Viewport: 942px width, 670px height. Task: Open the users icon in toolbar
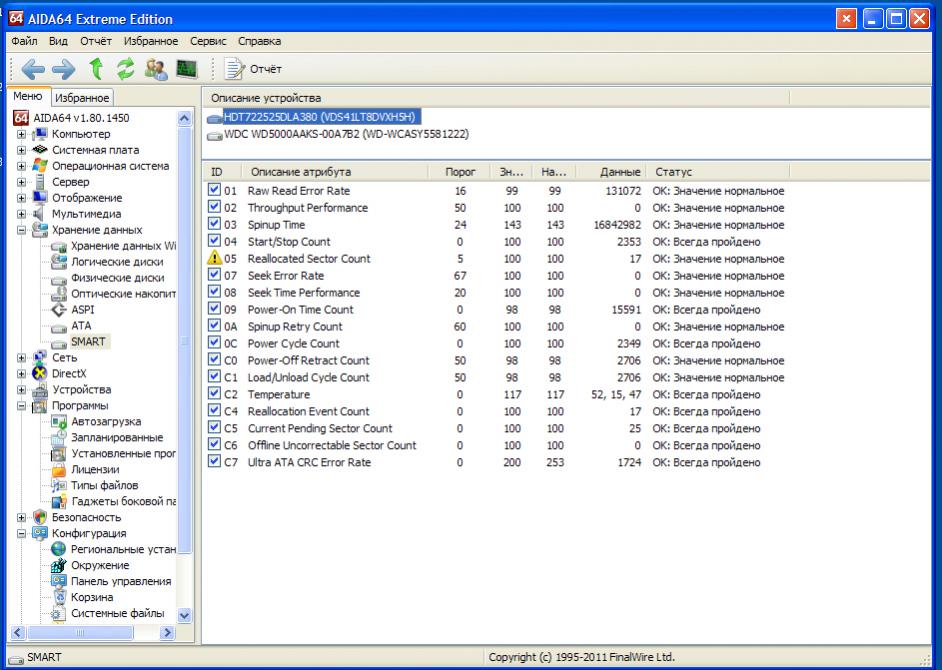point(155,68)
